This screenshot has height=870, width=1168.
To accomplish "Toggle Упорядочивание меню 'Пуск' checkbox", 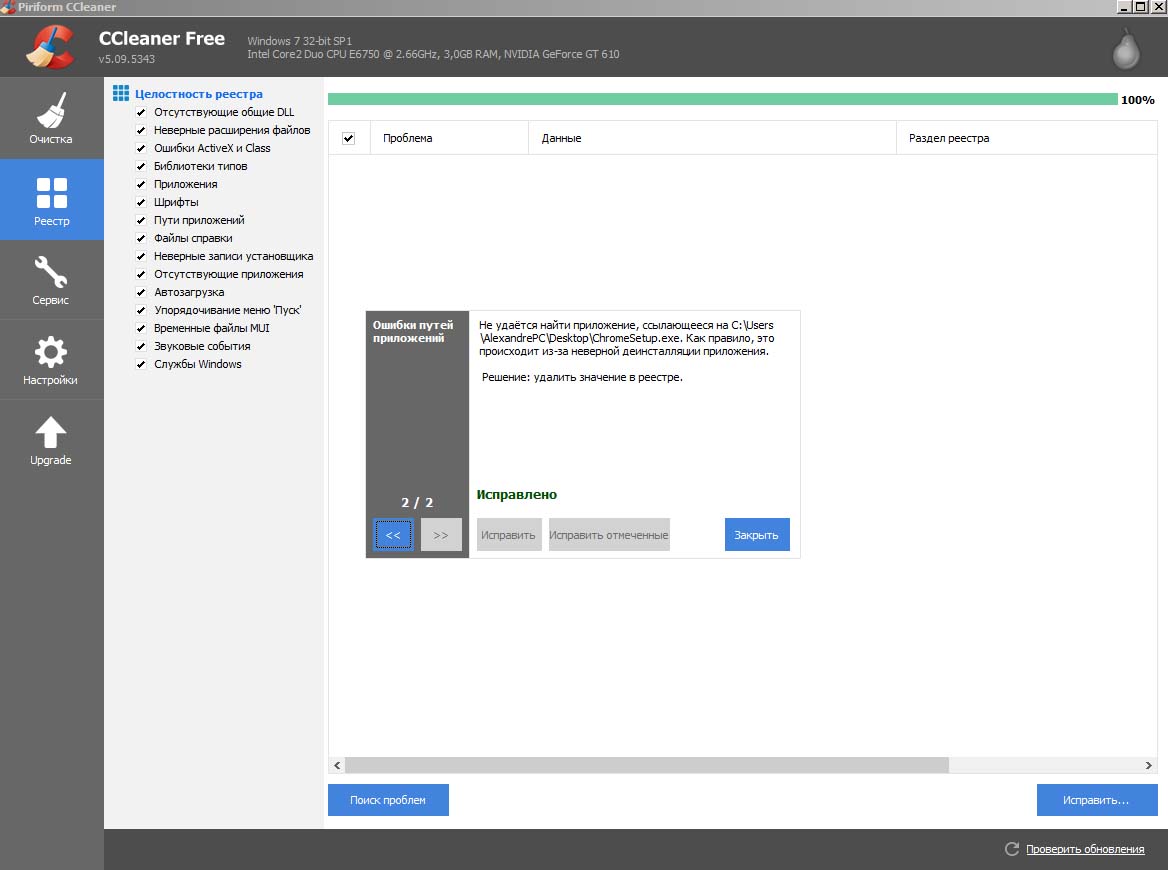I will coord(141,311).
